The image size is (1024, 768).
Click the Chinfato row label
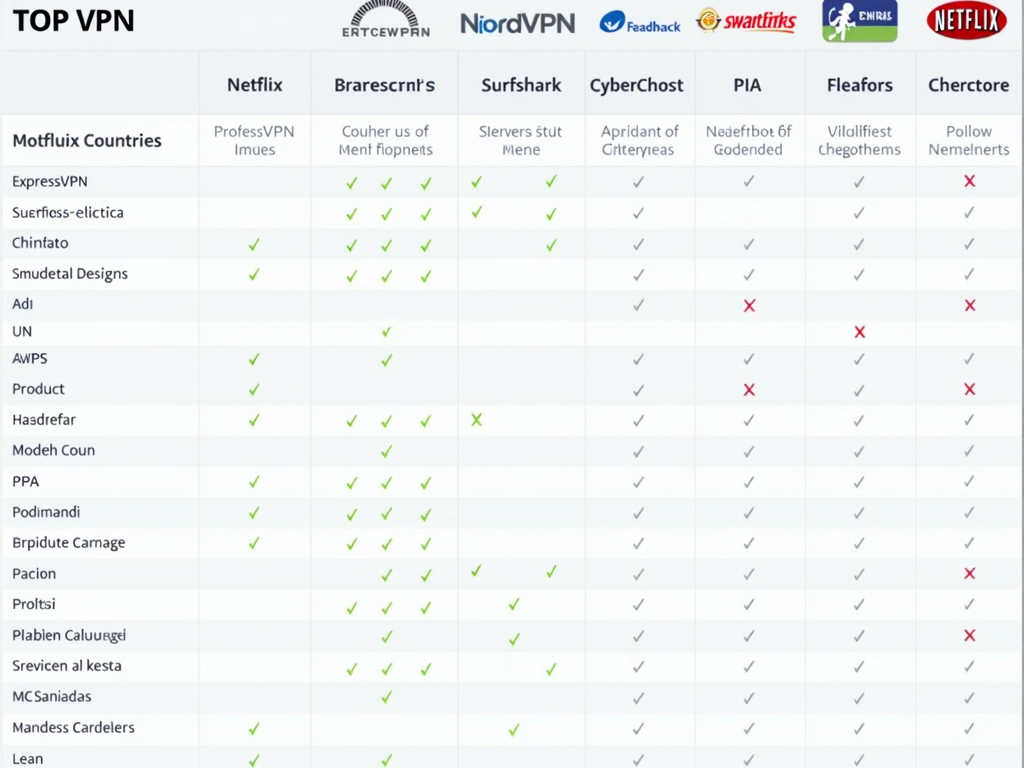40,243
